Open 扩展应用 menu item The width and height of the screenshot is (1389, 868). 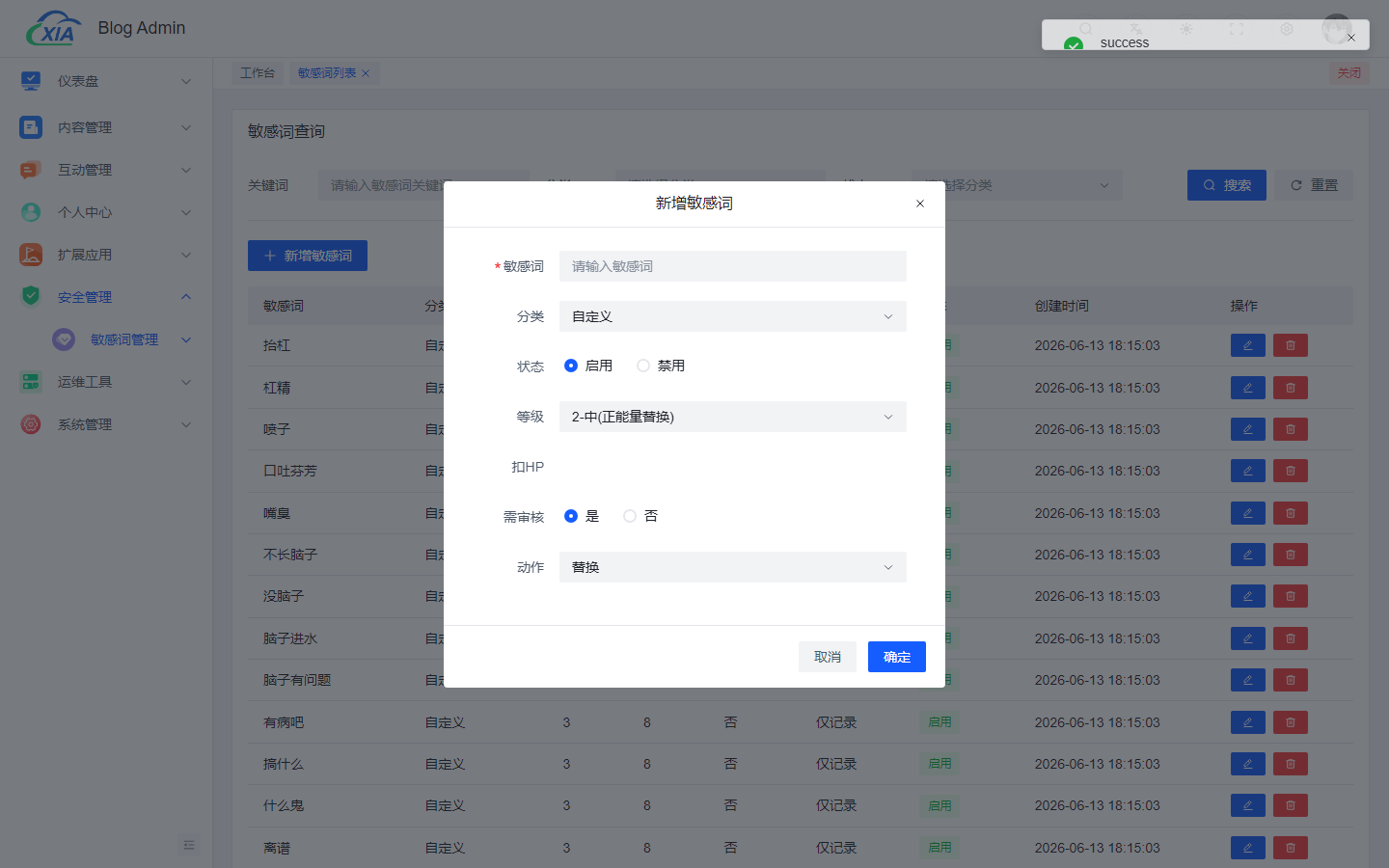[106, 255]
